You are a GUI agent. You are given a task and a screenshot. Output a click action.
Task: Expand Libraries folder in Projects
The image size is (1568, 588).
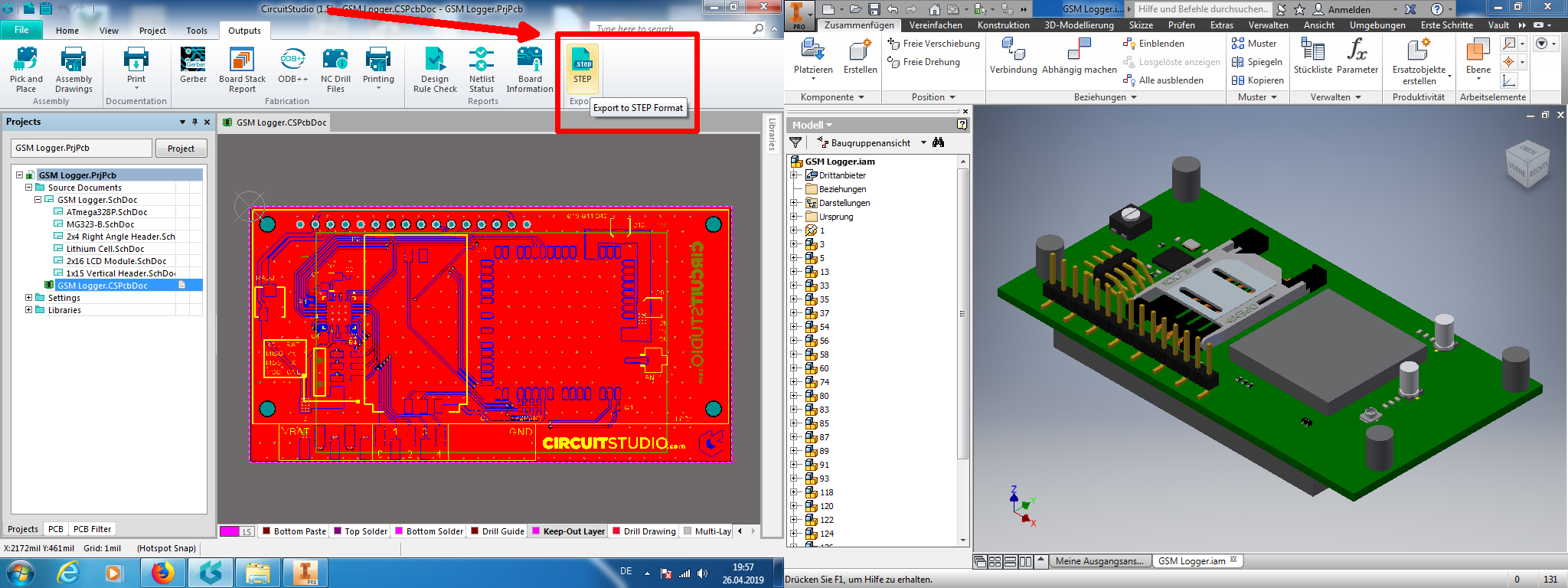tap(29, 309)
